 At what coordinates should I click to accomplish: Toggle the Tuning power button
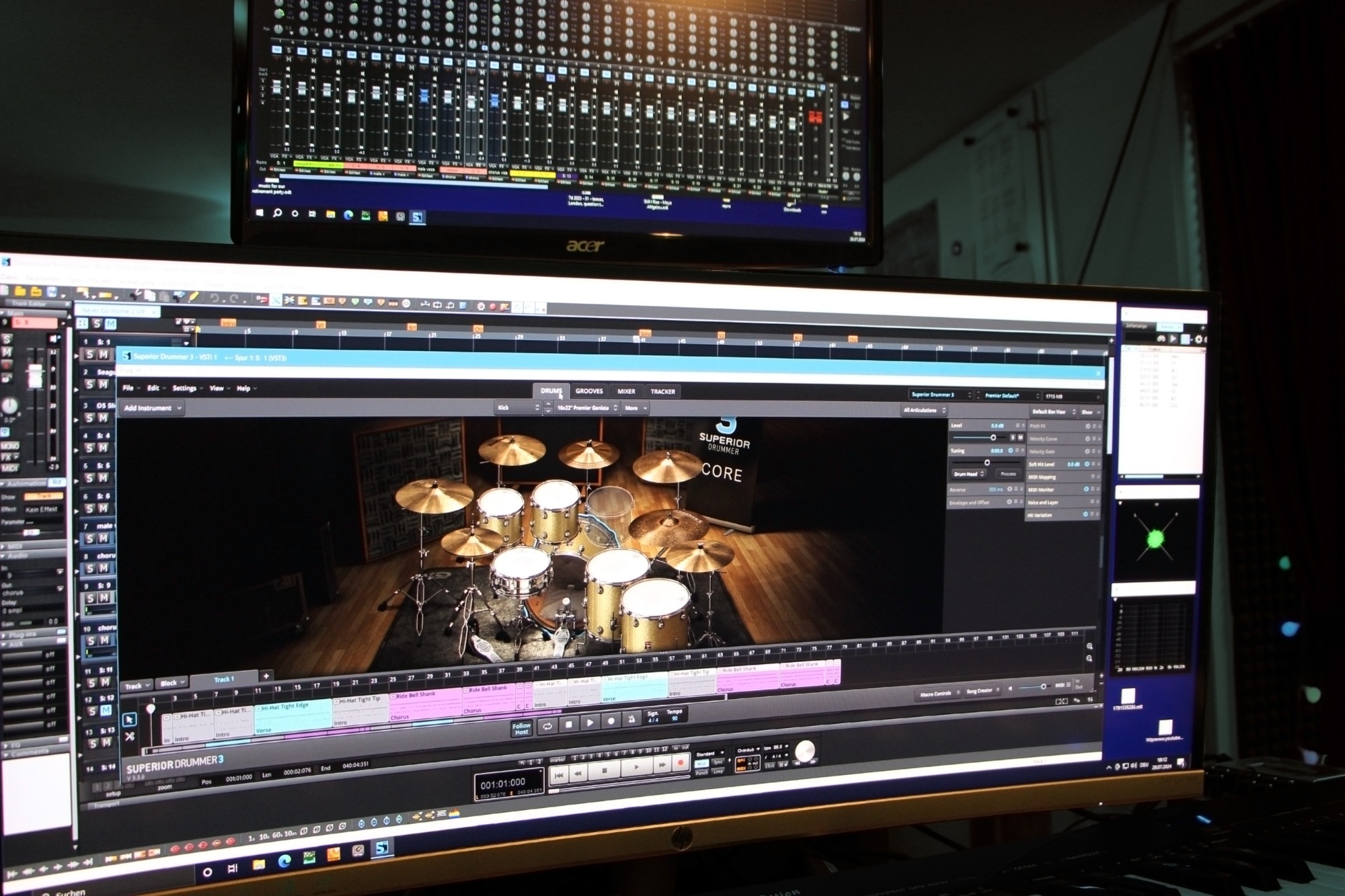(x=1010, y=450)
